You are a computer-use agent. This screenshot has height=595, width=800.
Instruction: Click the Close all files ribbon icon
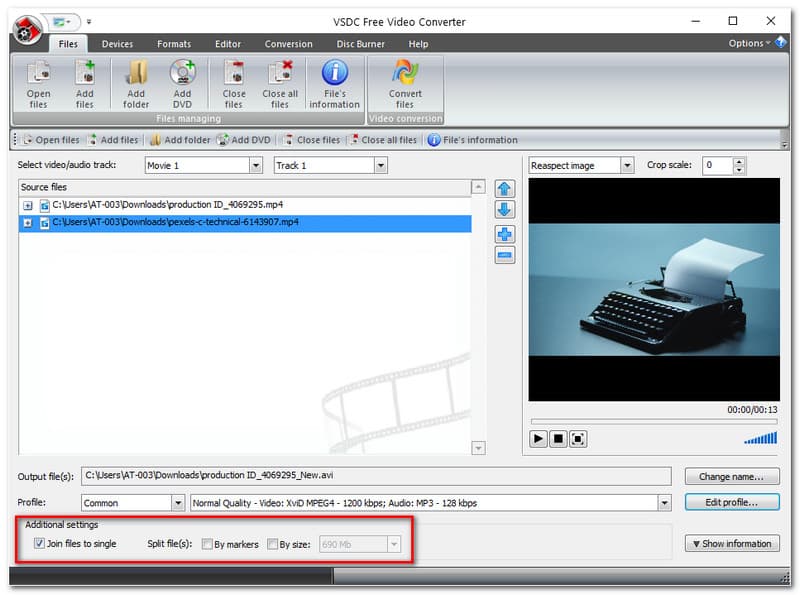(x=280, y=84)
